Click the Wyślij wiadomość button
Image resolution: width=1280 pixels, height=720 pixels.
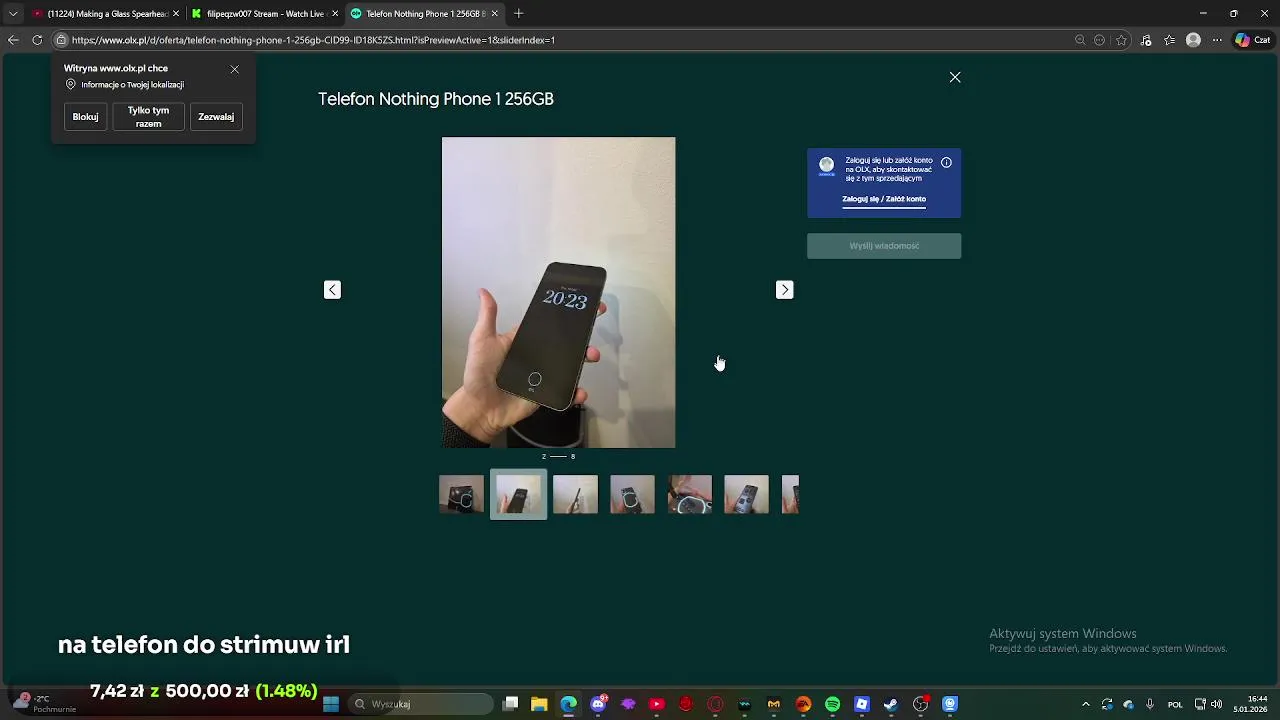[884, 246]
